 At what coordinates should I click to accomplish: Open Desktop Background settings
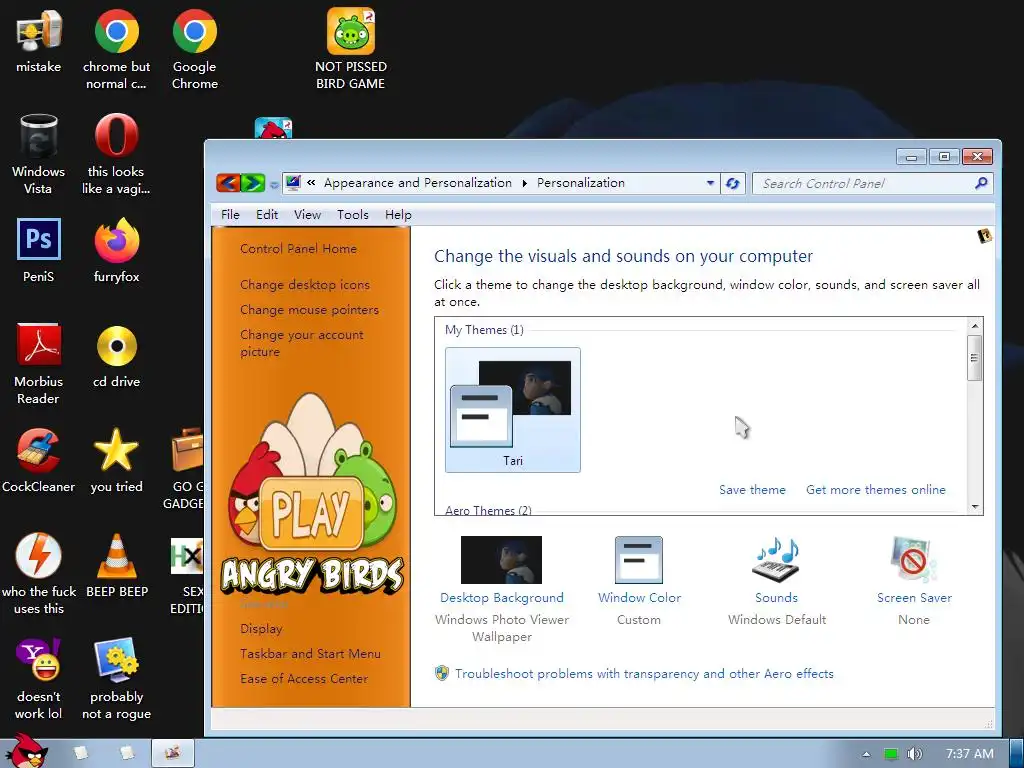[502, 569]
